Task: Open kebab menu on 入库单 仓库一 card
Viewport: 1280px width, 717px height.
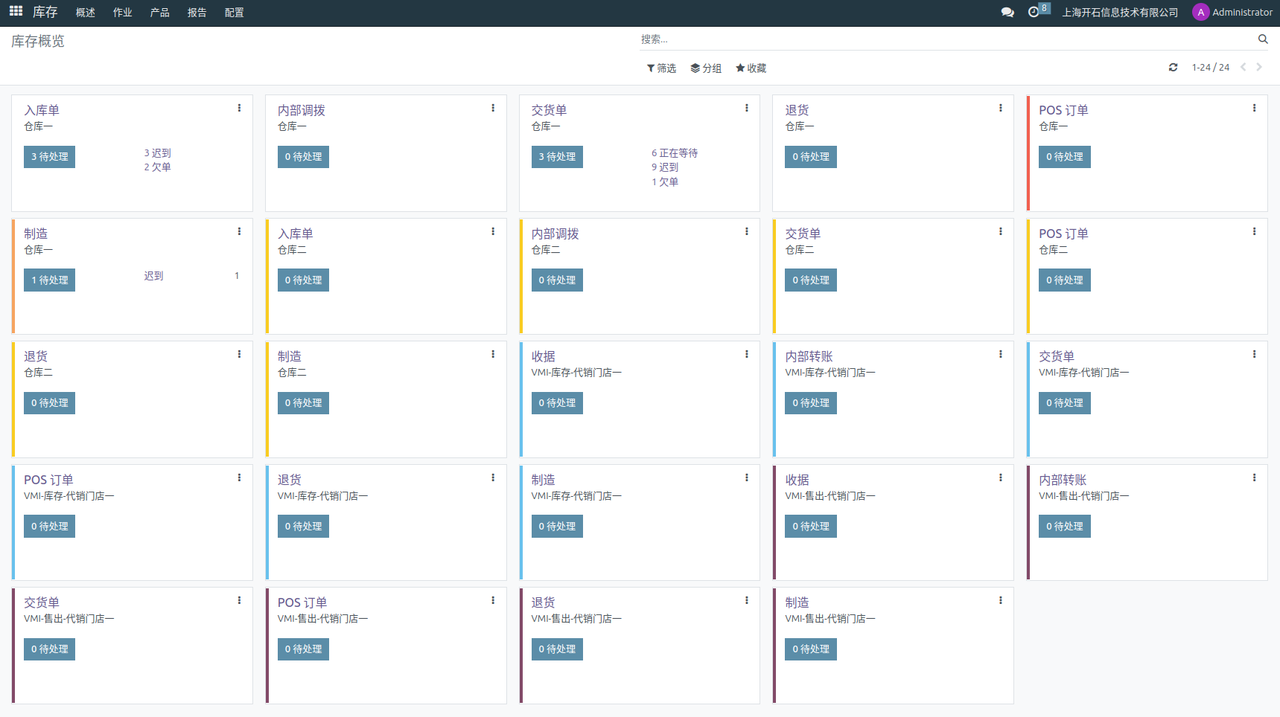Action: coord(239,108)
